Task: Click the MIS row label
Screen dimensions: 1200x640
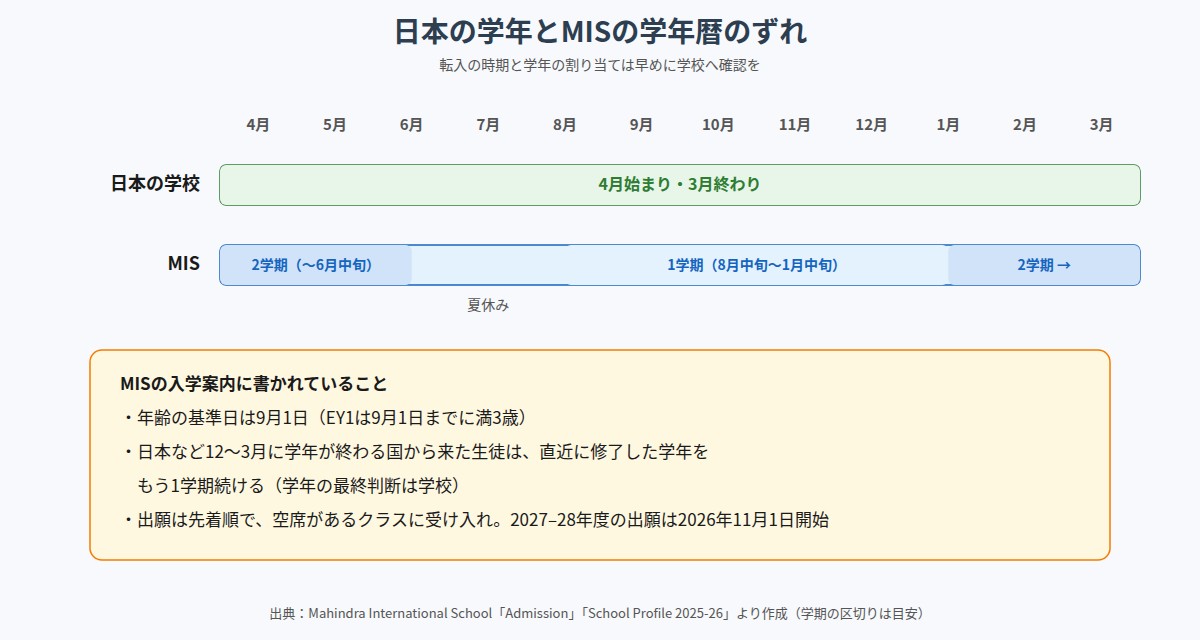Action: click(184, 264)
